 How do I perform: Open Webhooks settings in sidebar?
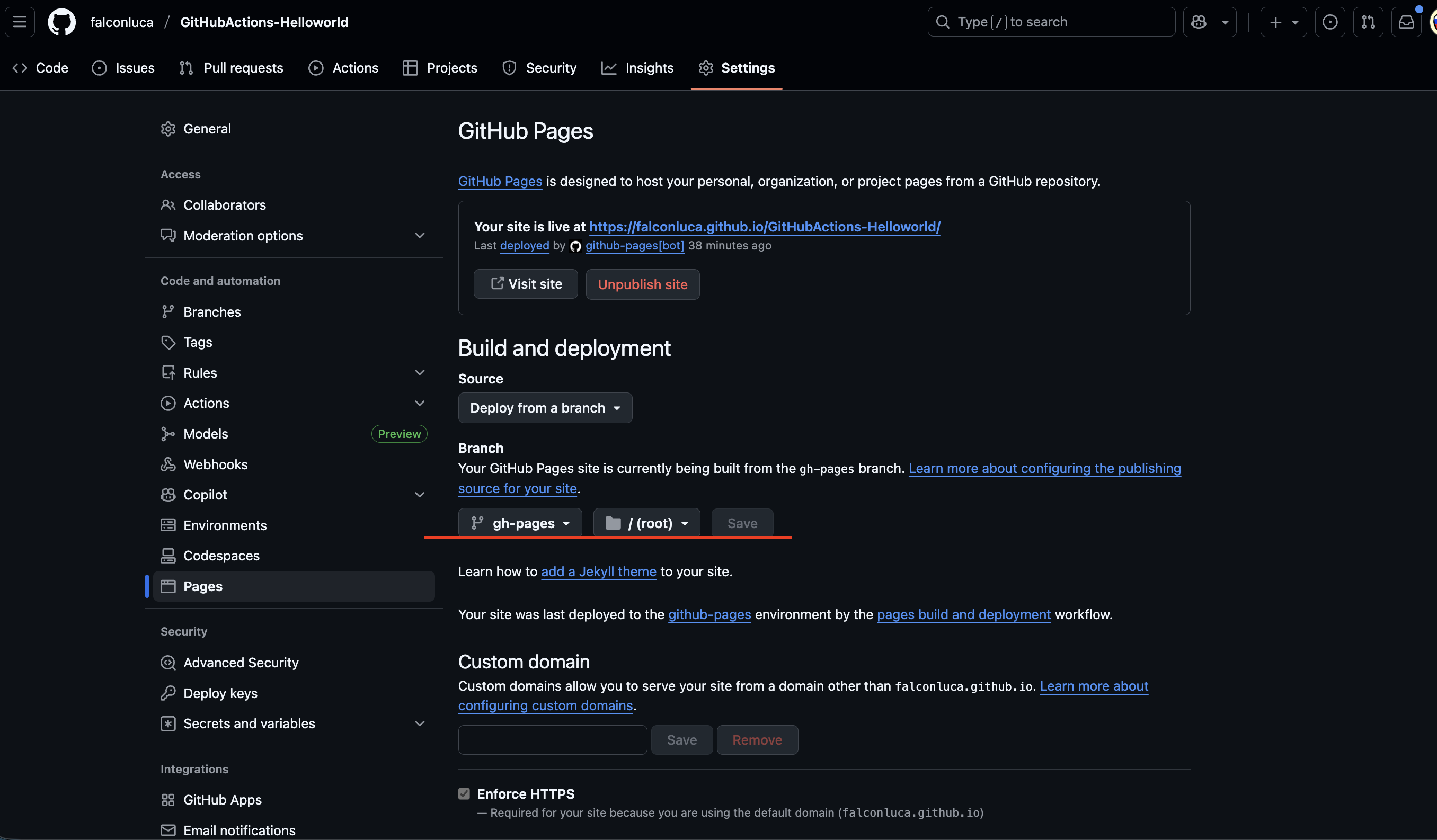click(x=215, y=464)
